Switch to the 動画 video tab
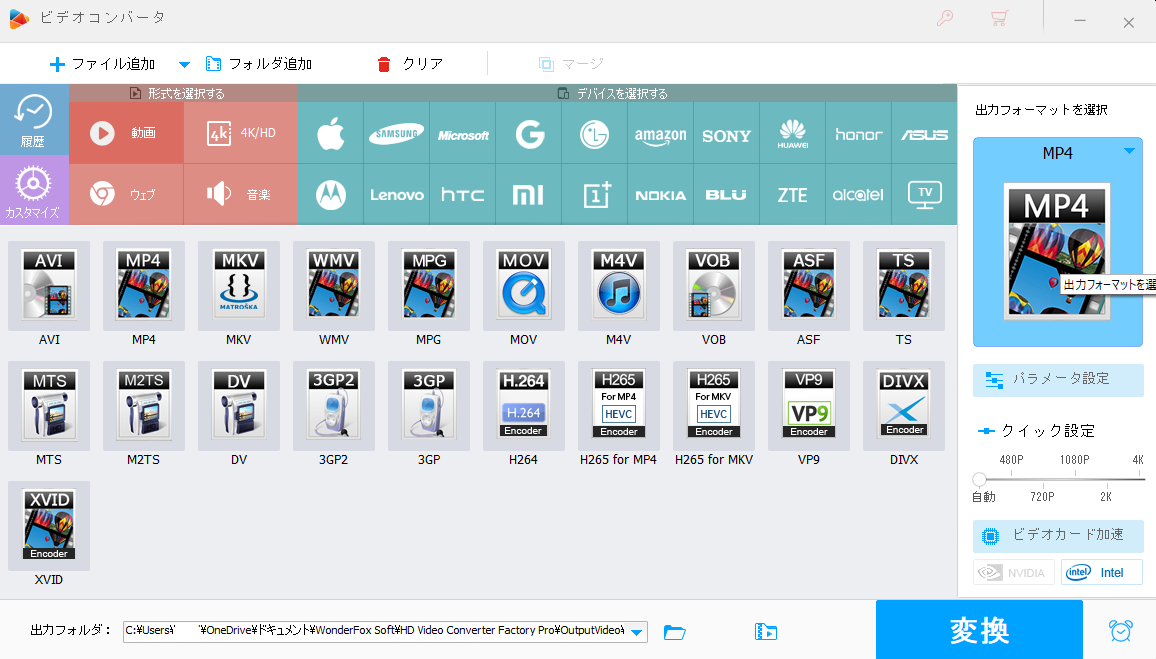Image resolution: width=1156 pixels, height=659 pixels. point(126,133)
